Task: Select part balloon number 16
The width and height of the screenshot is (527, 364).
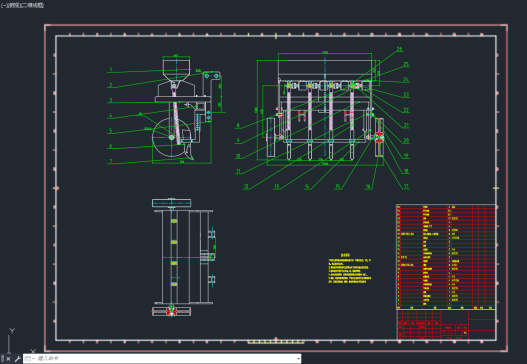Action: (368, 186)
